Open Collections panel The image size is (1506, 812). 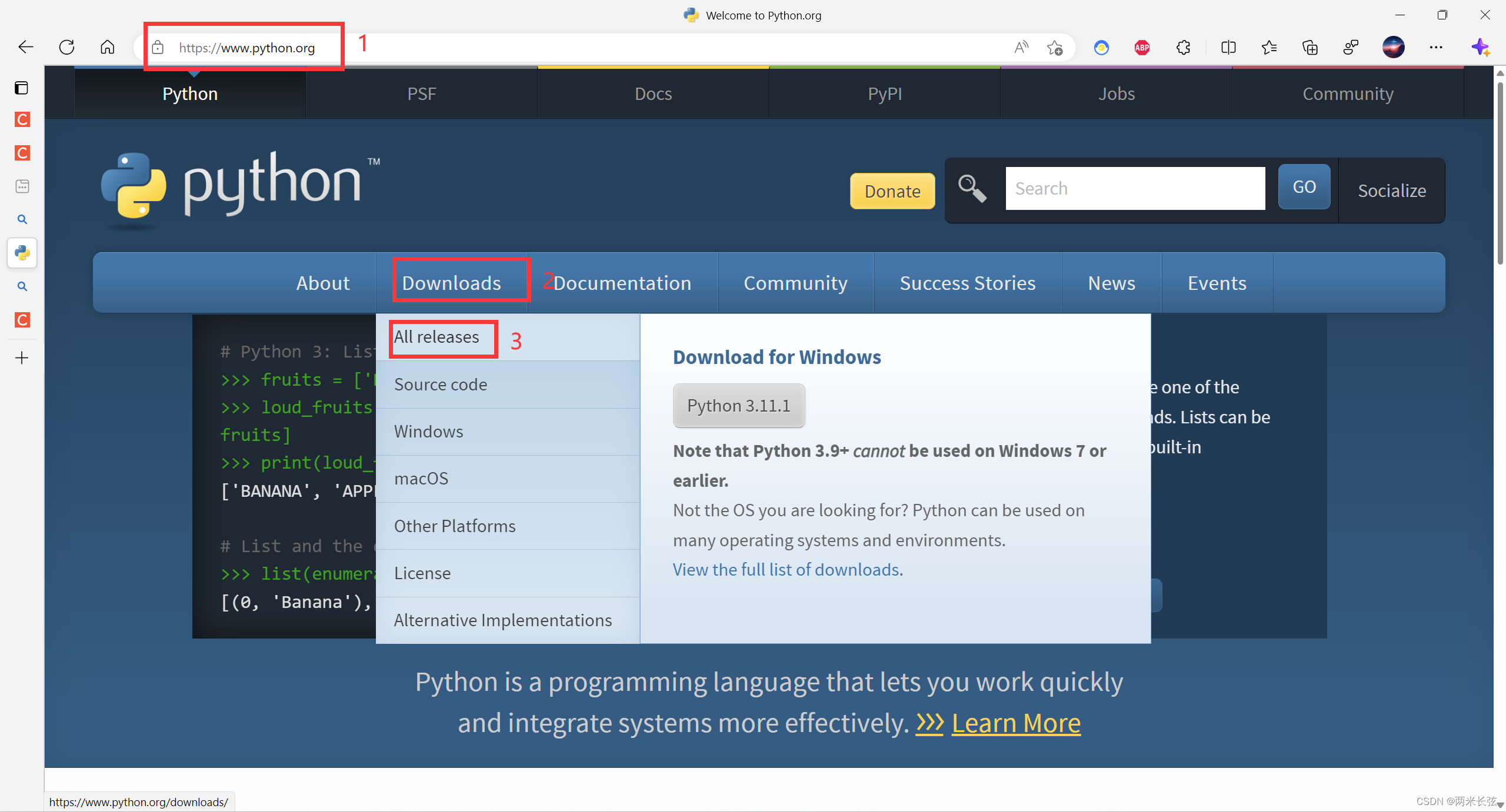1310,48
